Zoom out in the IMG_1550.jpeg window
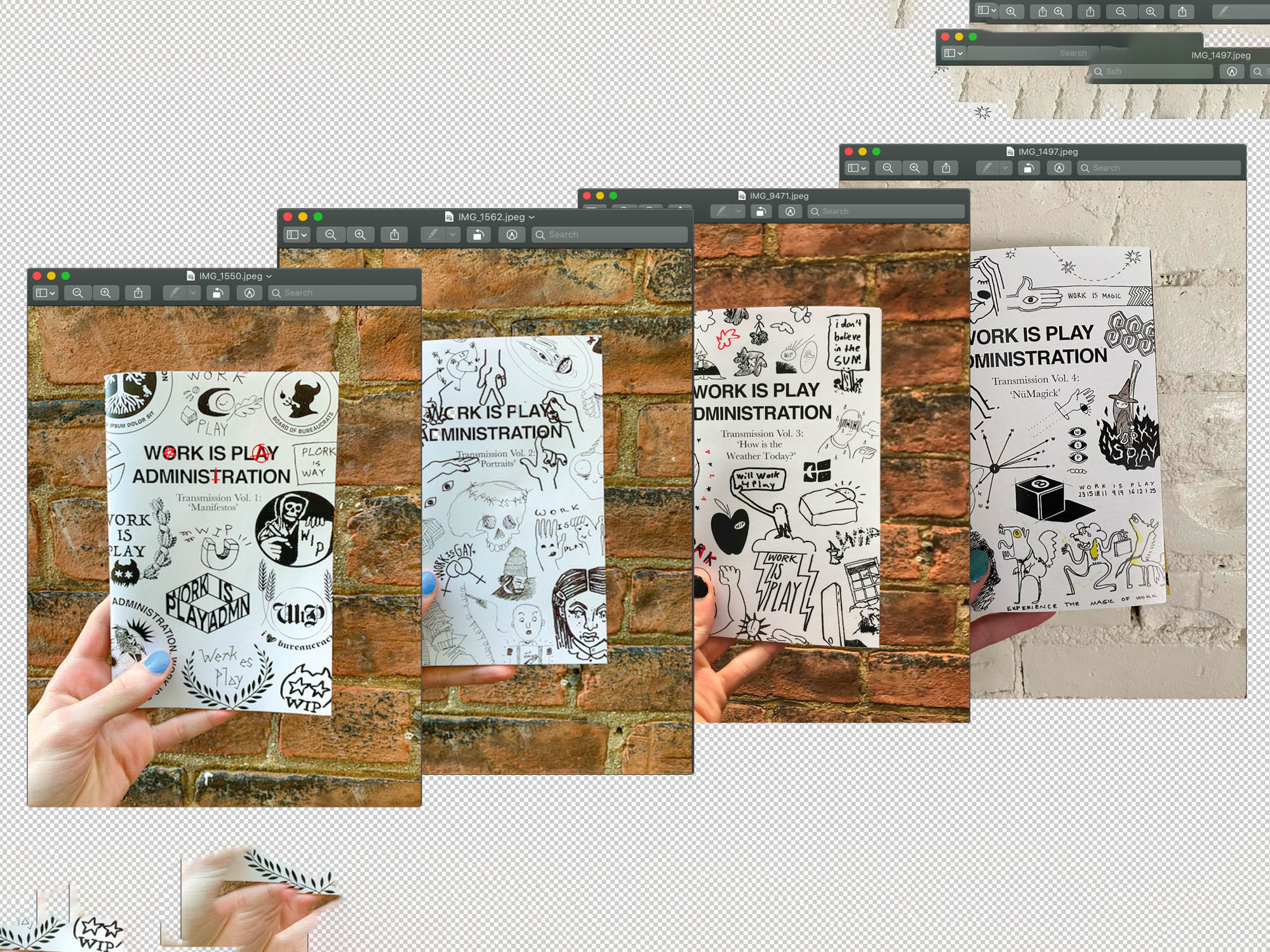 (77, 293)
